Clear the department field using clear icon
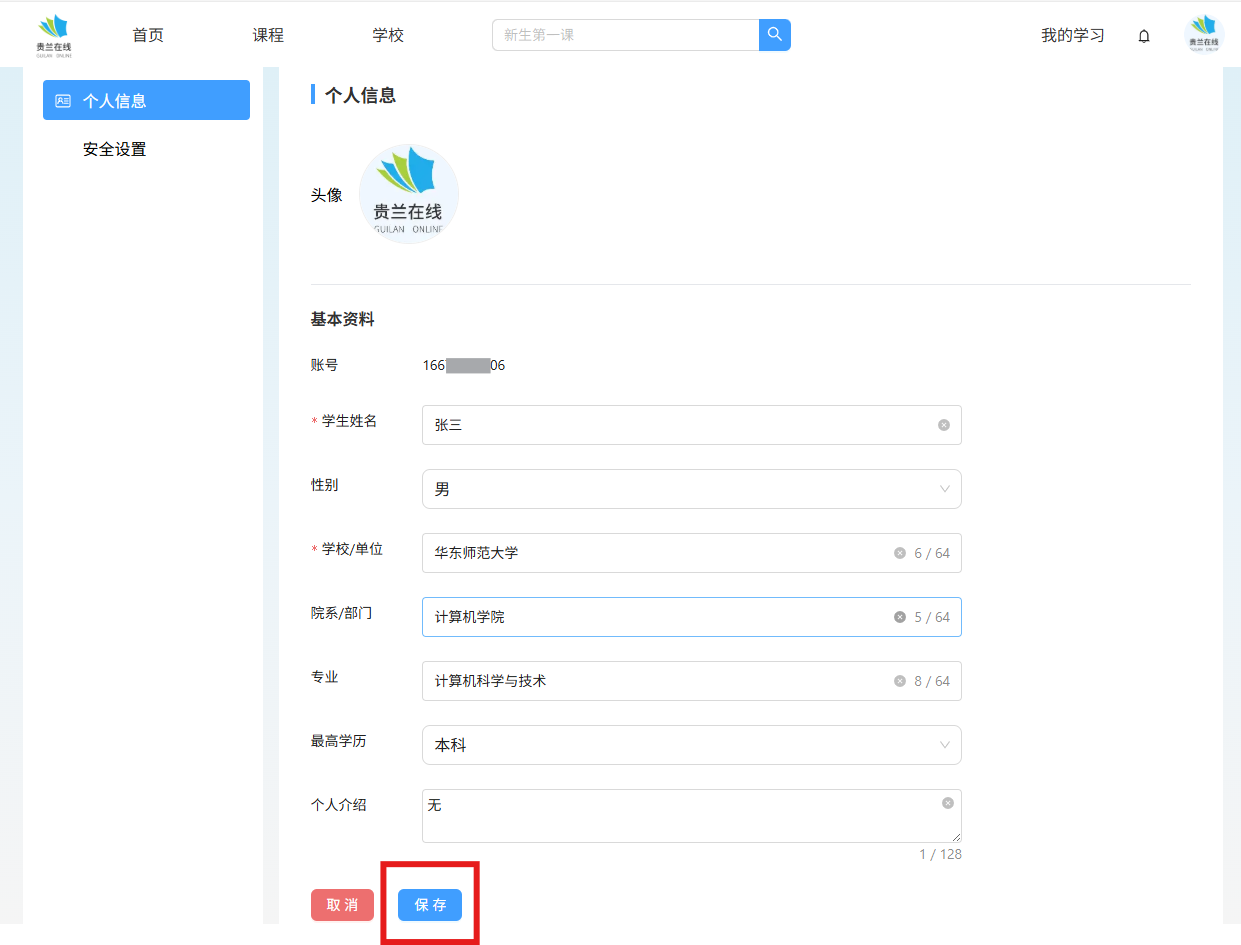This screenshot has width=1241, height=945. [x=900, y=617]
